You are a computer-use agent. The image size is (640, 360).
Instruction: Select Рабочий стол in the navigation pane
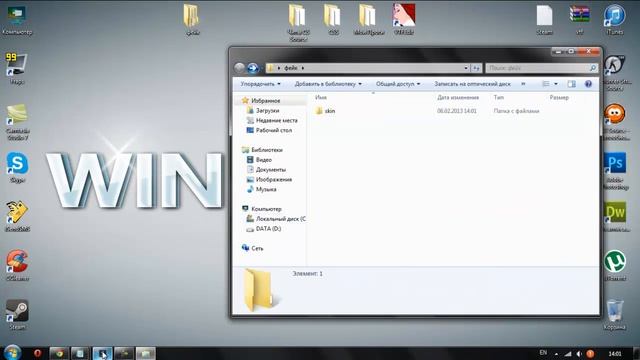pos(274,130)
